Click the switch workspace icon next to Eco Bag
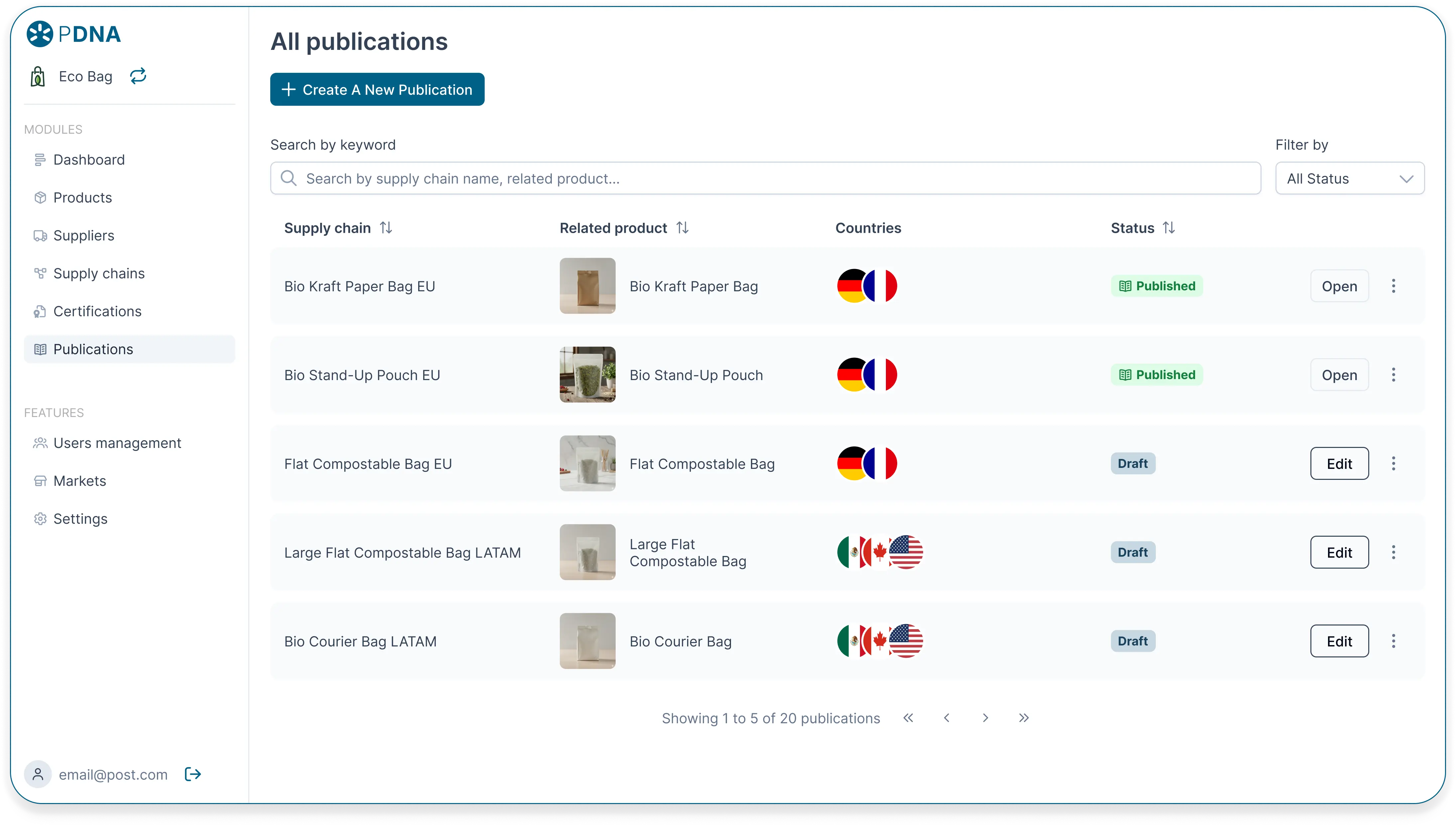This screenshot has width=1456, height=828. (x=138, y=76)
